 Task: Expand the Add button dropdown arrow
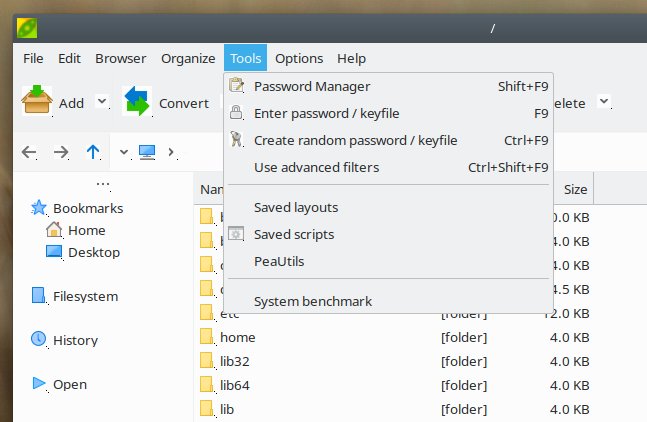coord(102,101)
